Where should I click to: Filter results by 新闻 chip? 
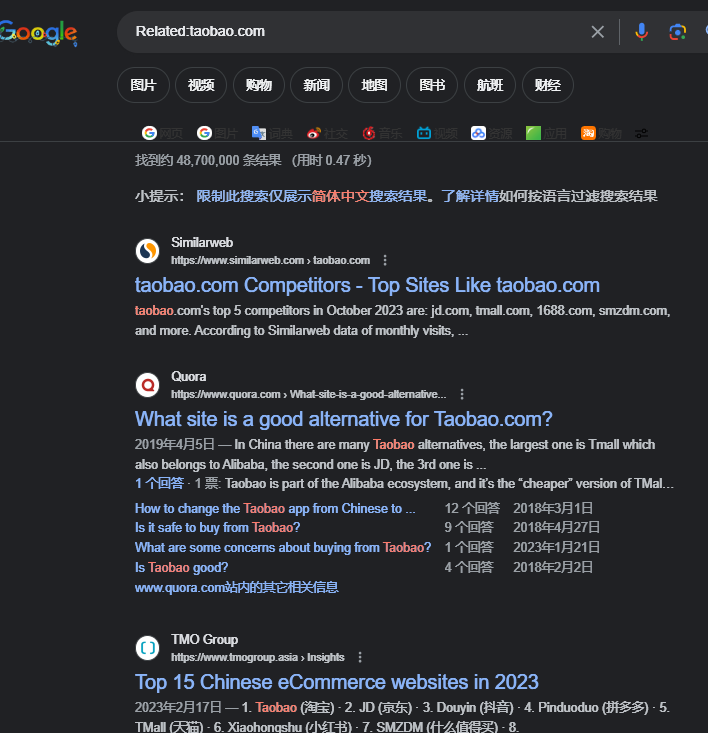[x=316, y=85]
